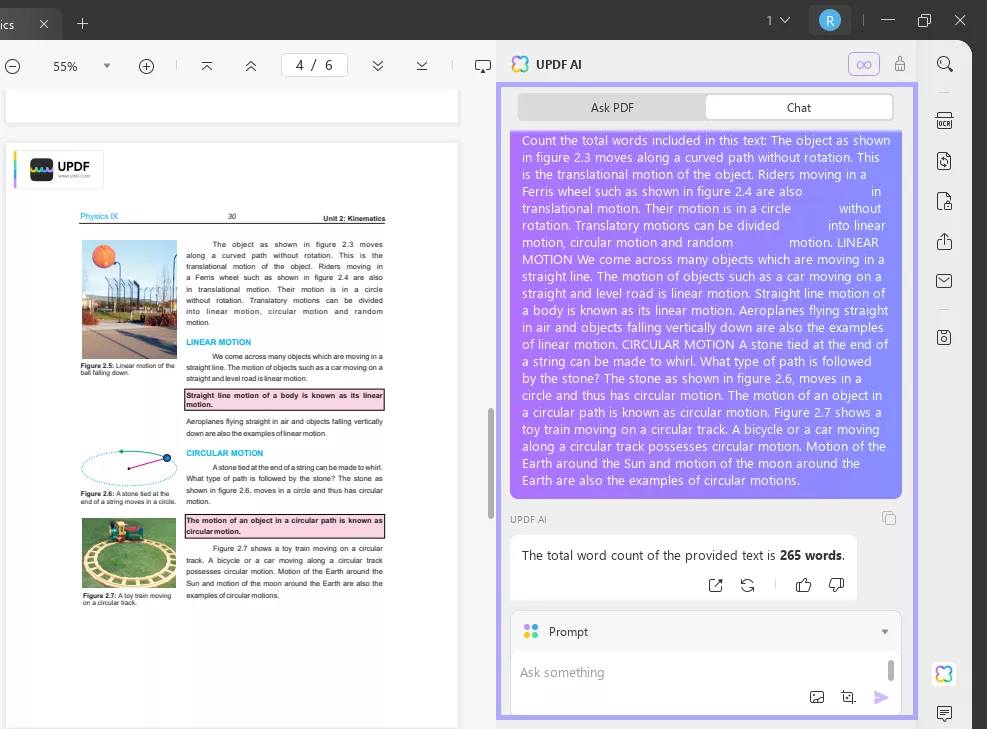Send the message with the arrow button
Image resolution: width=987 pixels, height=729 pixels.
[881, 697]
